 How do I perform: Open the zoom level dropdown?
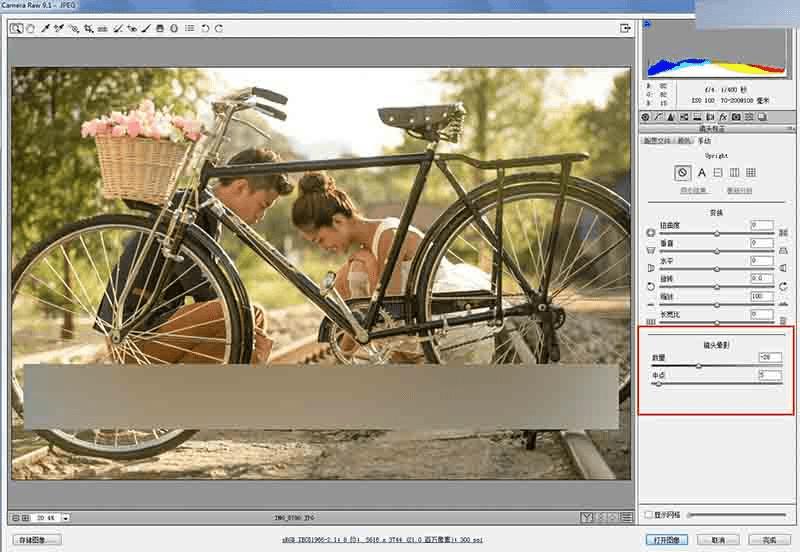(66, 518)
